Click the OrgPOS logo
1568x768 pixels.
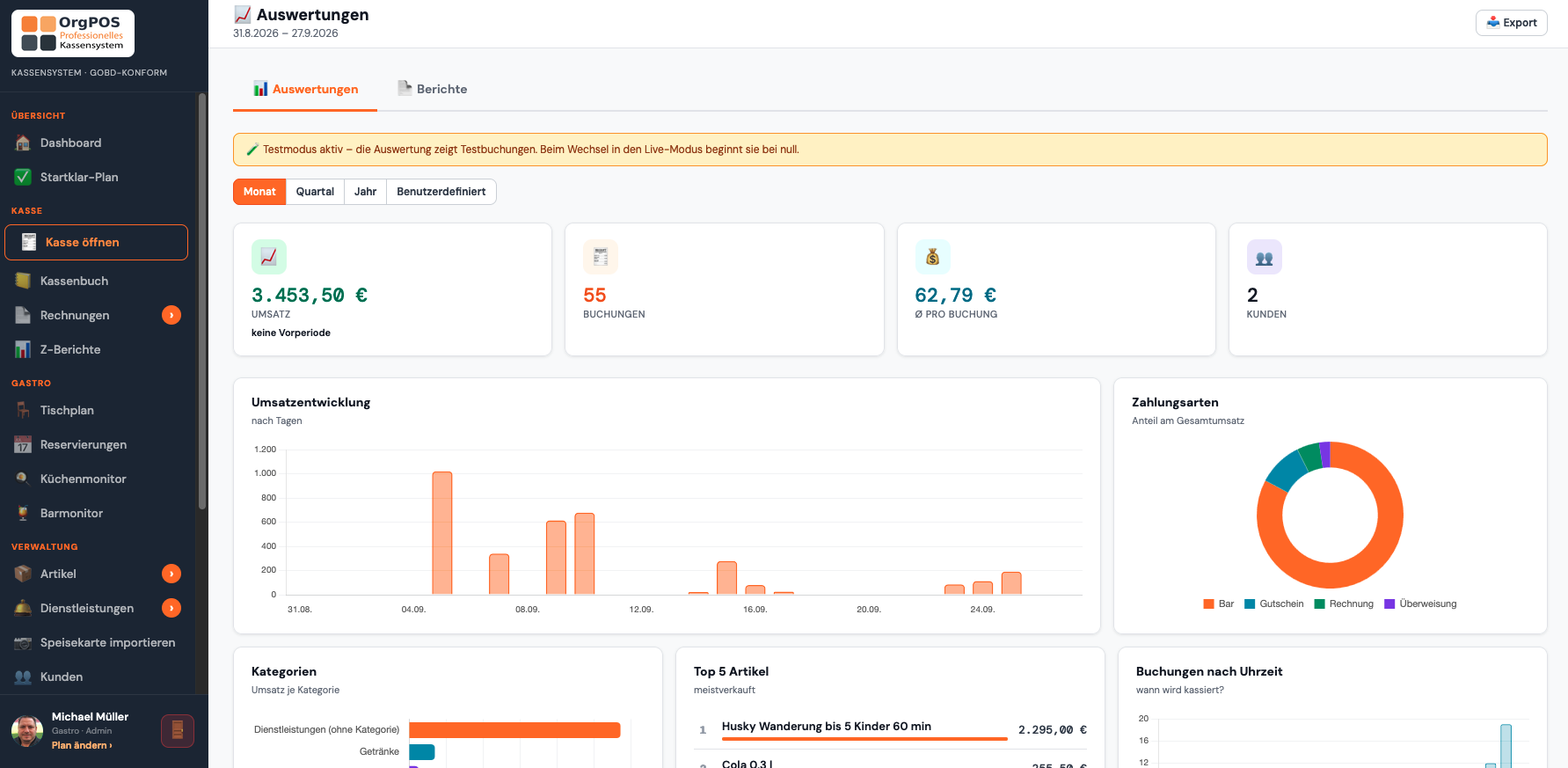(73, 33)
